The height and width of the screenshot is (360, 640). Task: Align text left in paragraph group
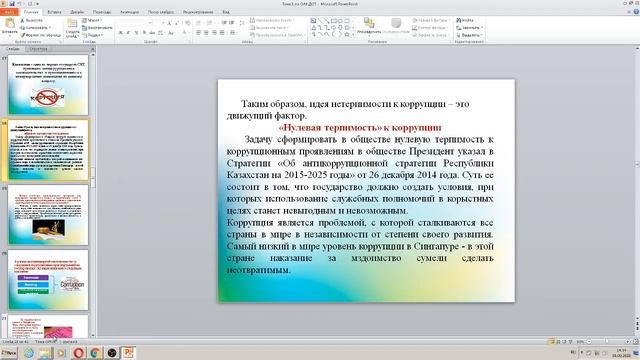click(x=198, y=33)
